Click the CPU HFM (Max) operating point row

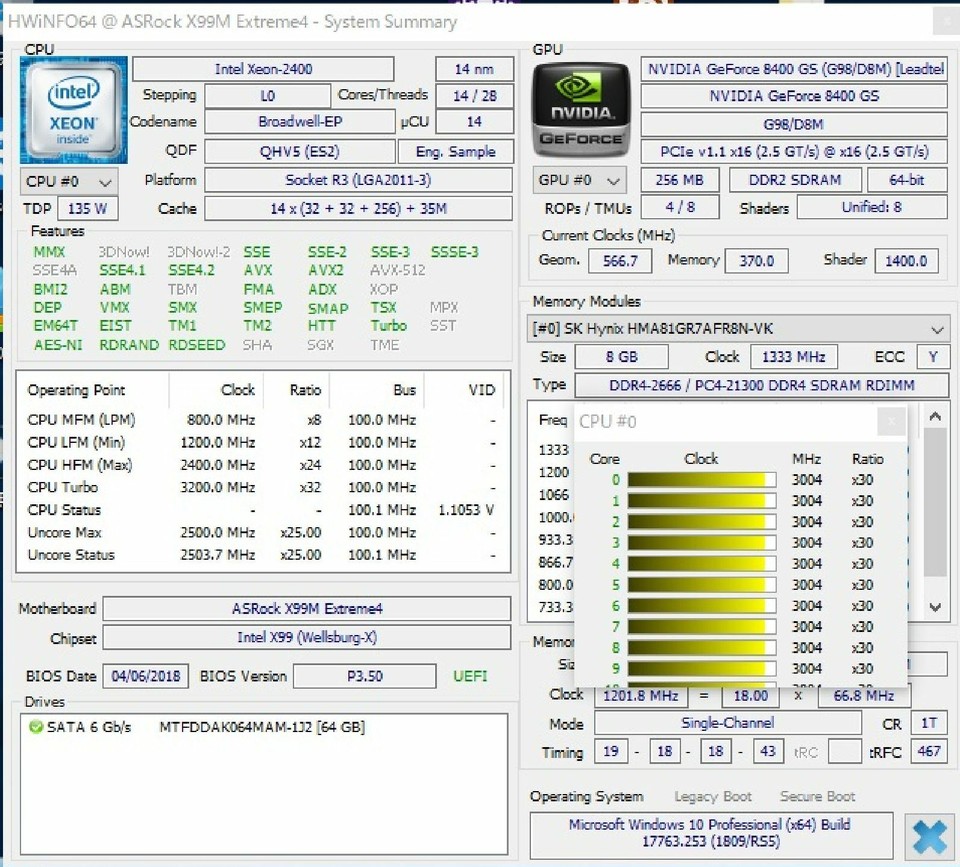click(x=261, y=465)
